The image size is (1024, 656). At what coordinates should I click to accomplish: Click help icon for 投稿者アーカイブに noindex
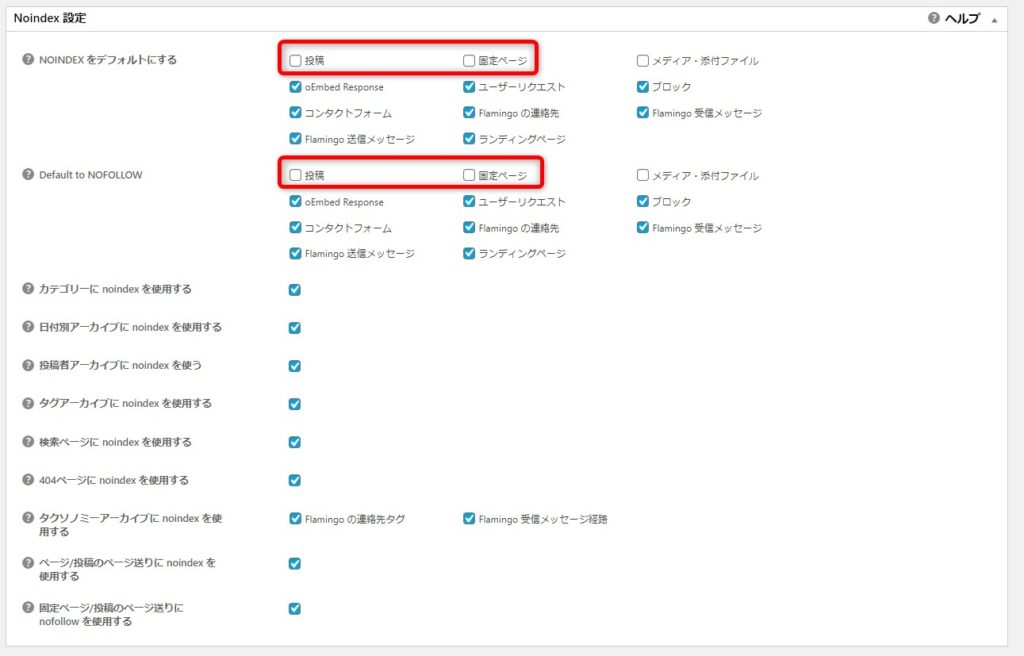(x=28, y=365)
